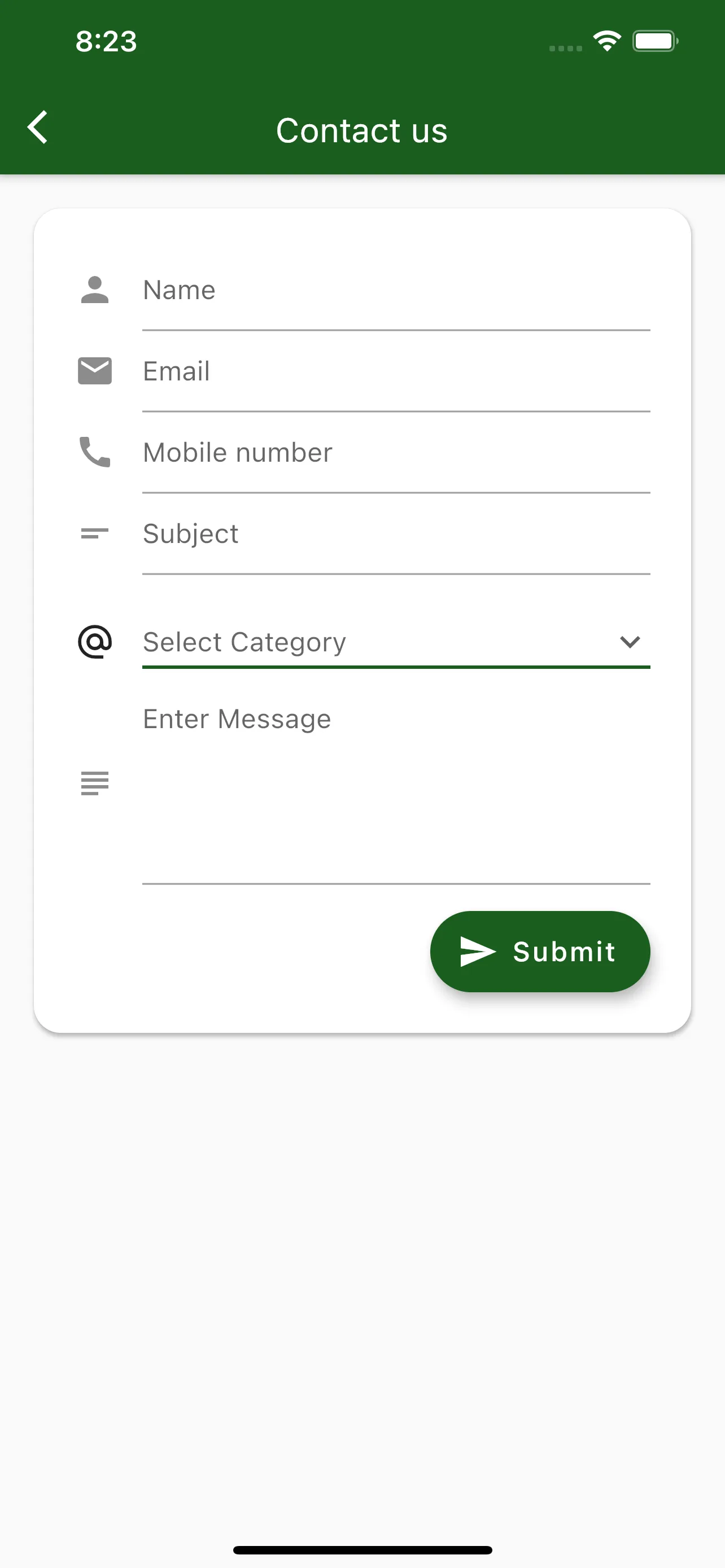Screen dimensions: 725x1568
Task: Focus the Email input field
Action: click(396, 371)
